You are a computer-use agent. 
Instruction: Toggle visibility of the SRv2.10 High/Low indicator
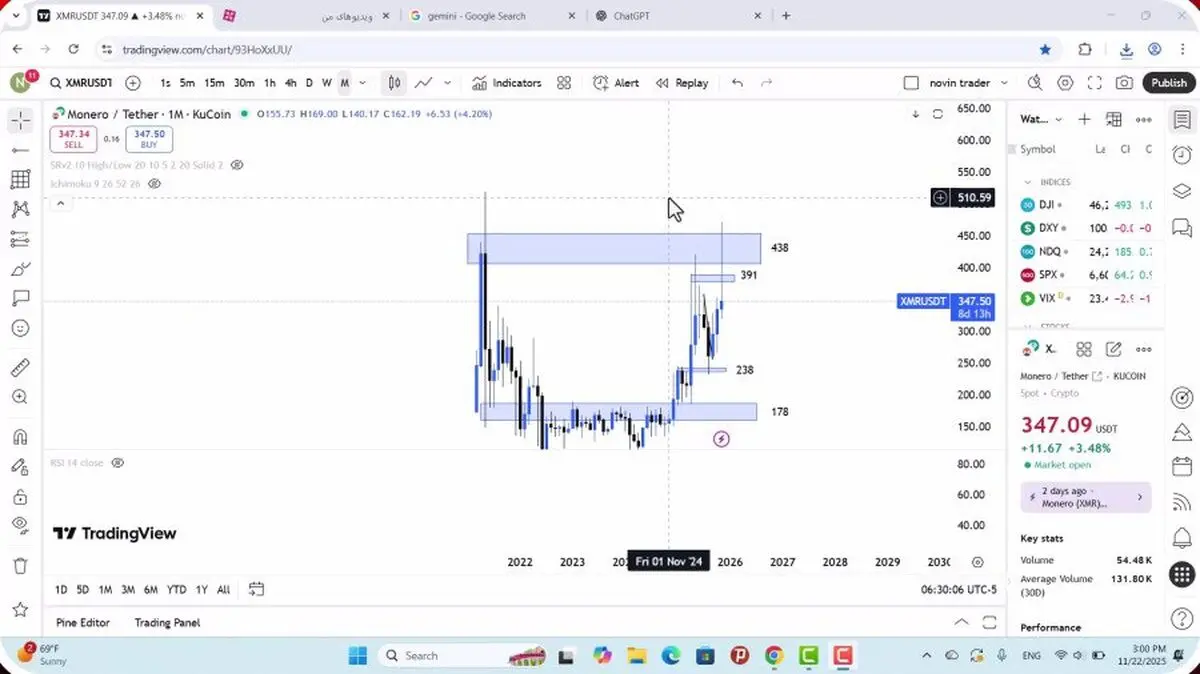click(x=239, y=165)
